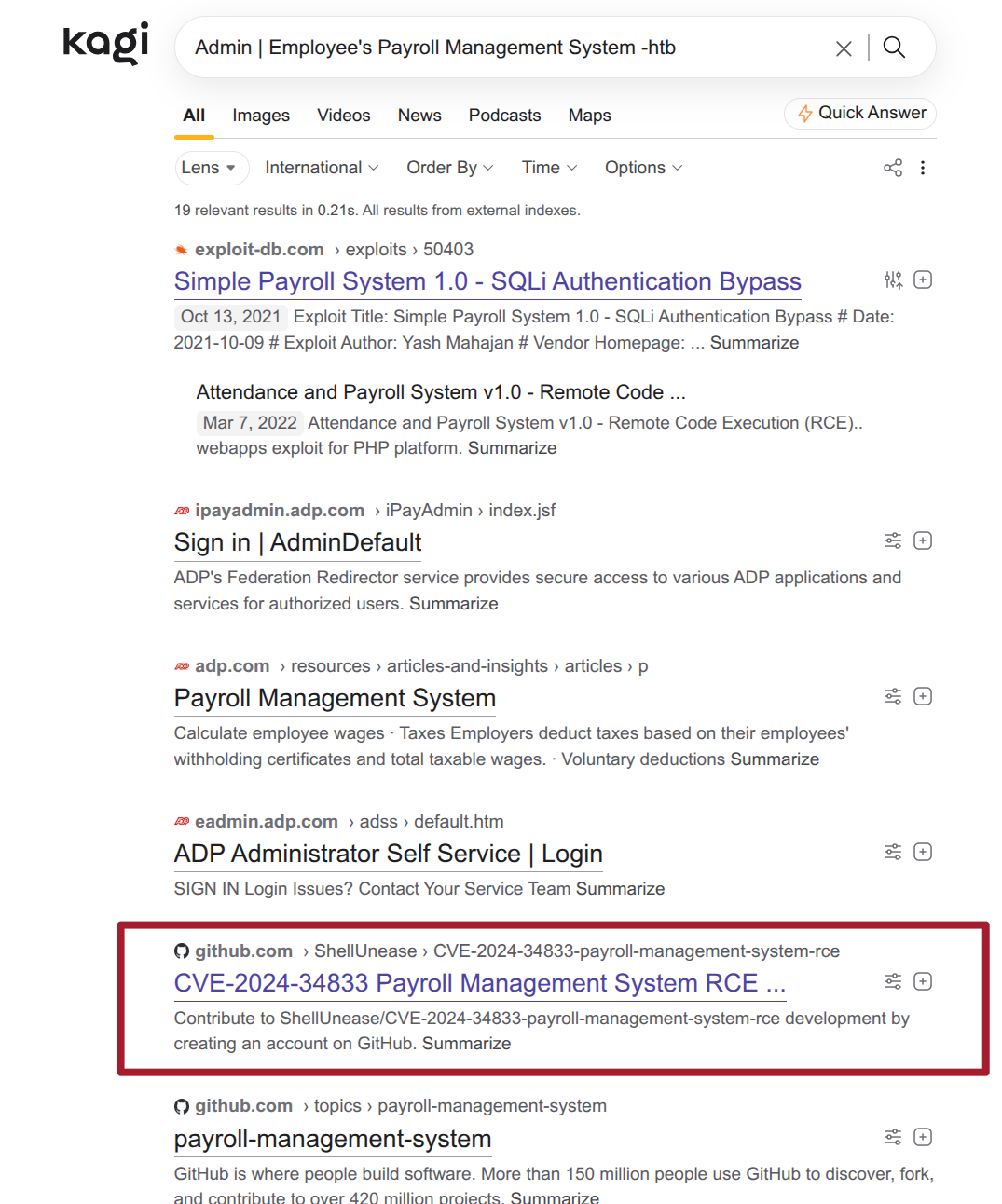Open ranking adjustment icon for CVE-2024-34833 result
Viewport: 1002px width, 1204px height.
(x=893, y=981)
